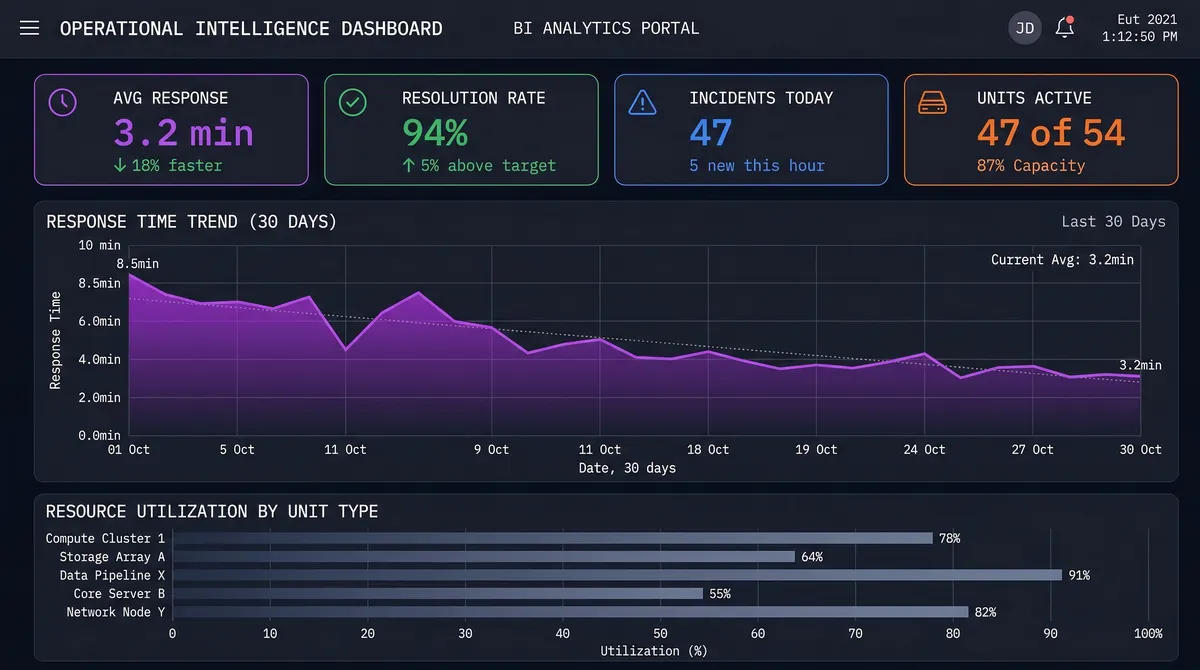Expand the Resource Utilization panel
Image resolution: width=1200 pixels, height=670 pixels.
(207, 511)
